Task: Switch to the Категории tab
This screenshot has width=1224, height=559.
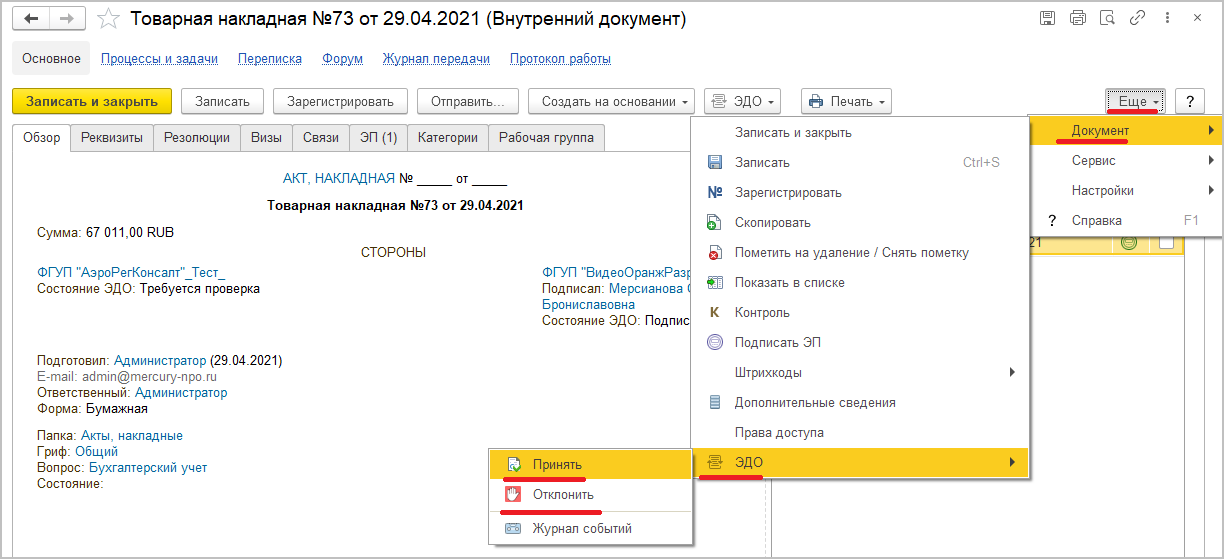Action: pyautogui.click(x=448, y=138)
